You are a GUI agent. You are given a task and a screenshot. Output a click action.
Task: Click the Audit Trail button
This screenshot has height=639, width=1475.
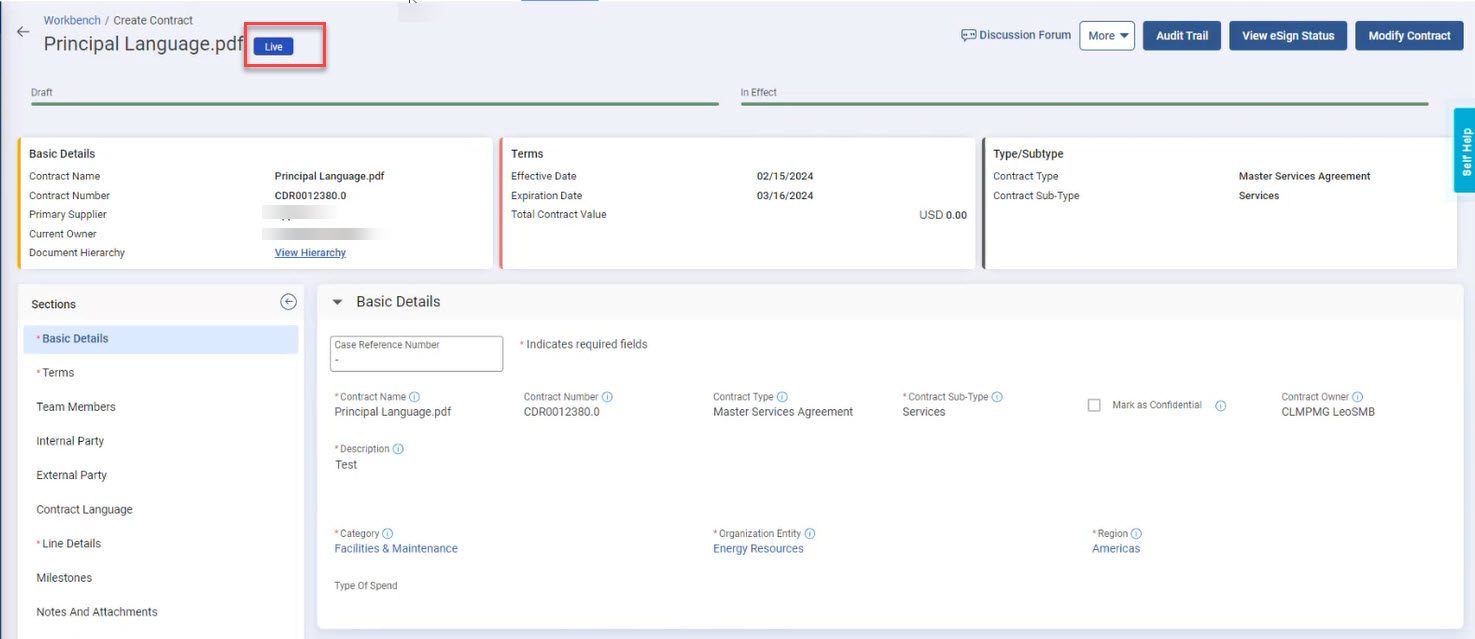click(x=1181, y=36)
